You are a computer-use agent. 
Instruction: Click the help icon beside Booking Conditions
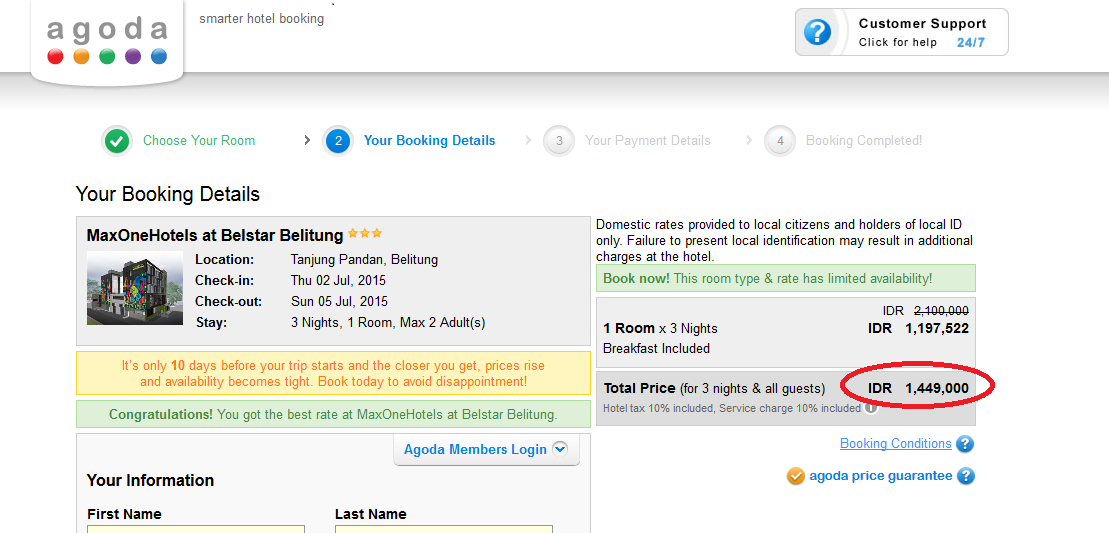click(x=965, y=444)
